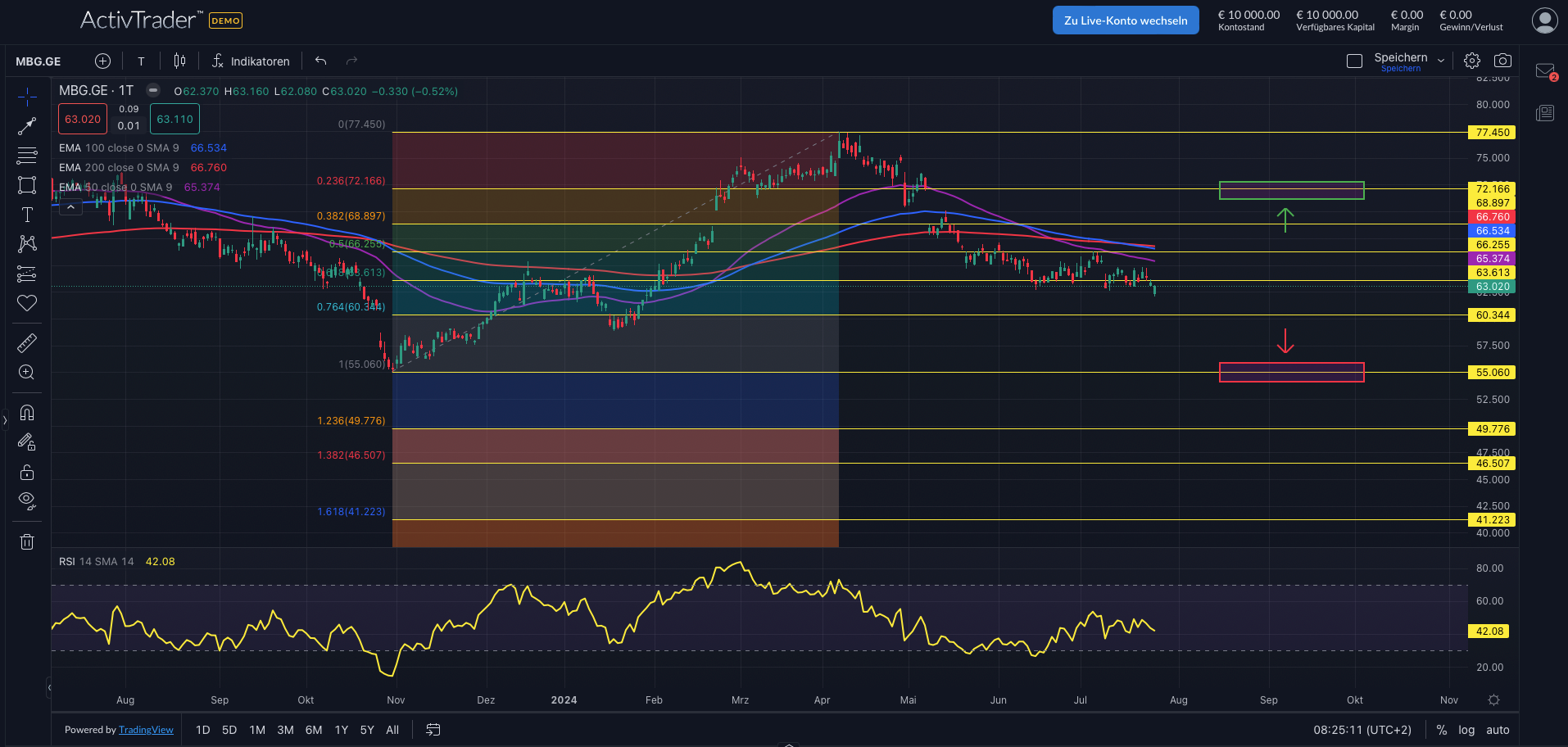Select the Fibonacci retracement tool

tap(27, 156)
